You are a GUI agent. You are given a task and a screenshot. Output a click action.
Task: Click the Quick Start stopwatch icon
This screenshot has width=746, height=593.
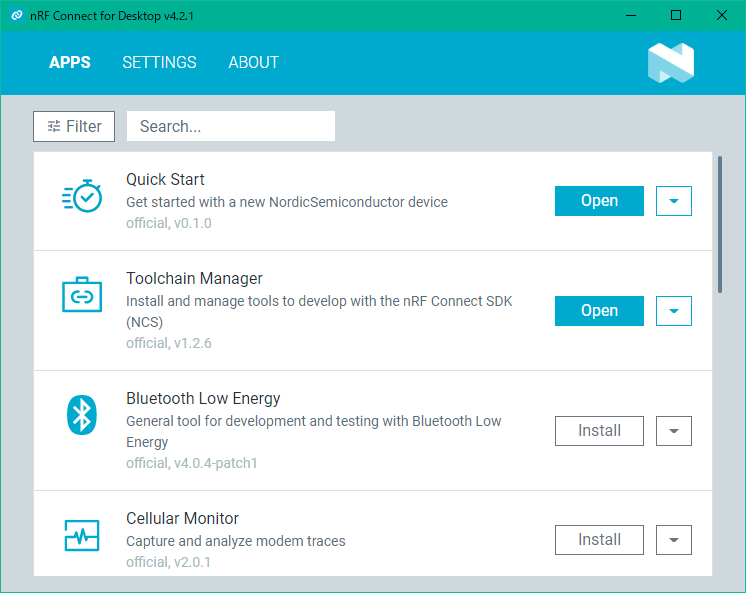coord(82,196)
